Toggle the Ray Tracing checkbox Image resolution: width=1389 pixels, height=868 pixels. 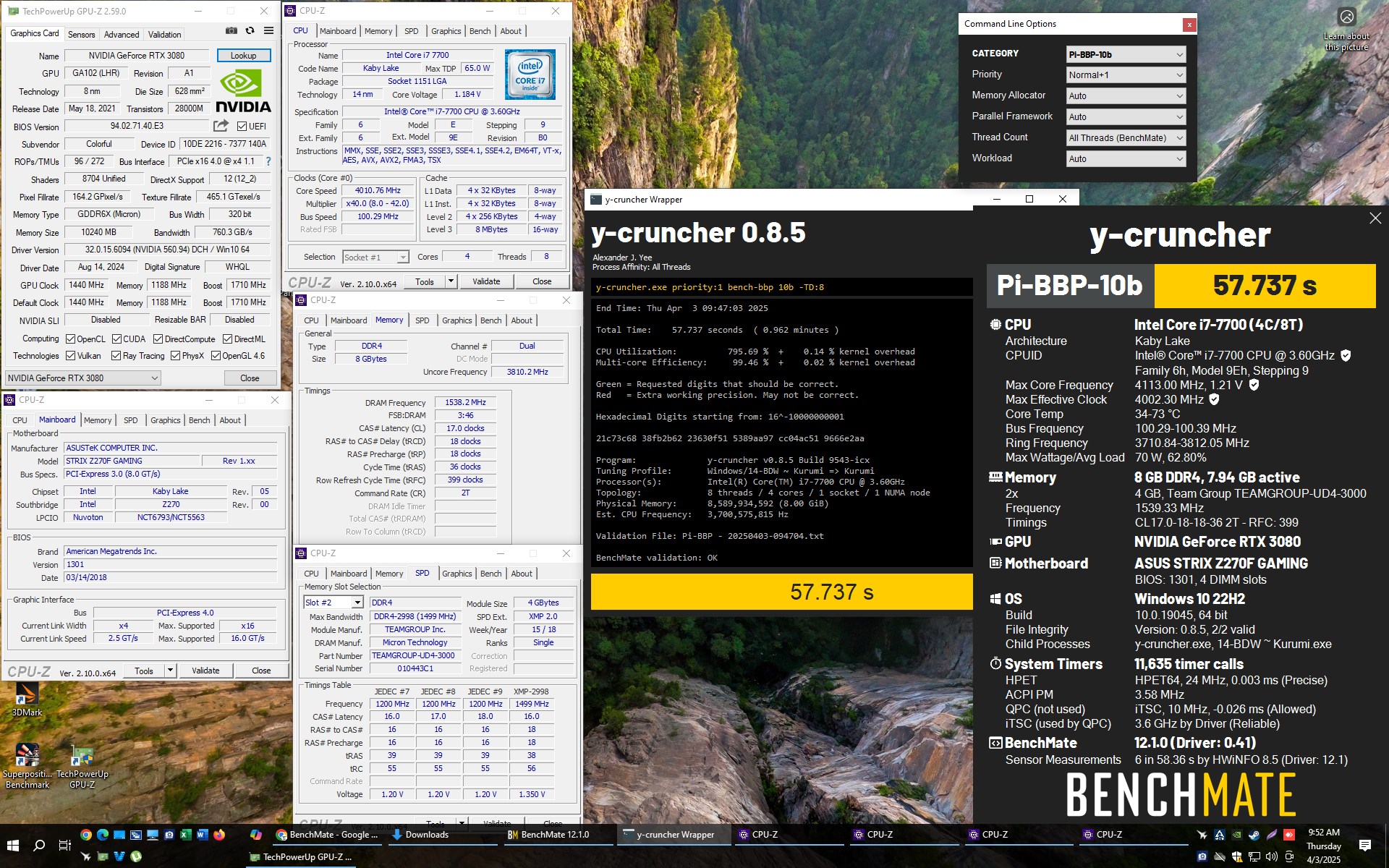116,356
